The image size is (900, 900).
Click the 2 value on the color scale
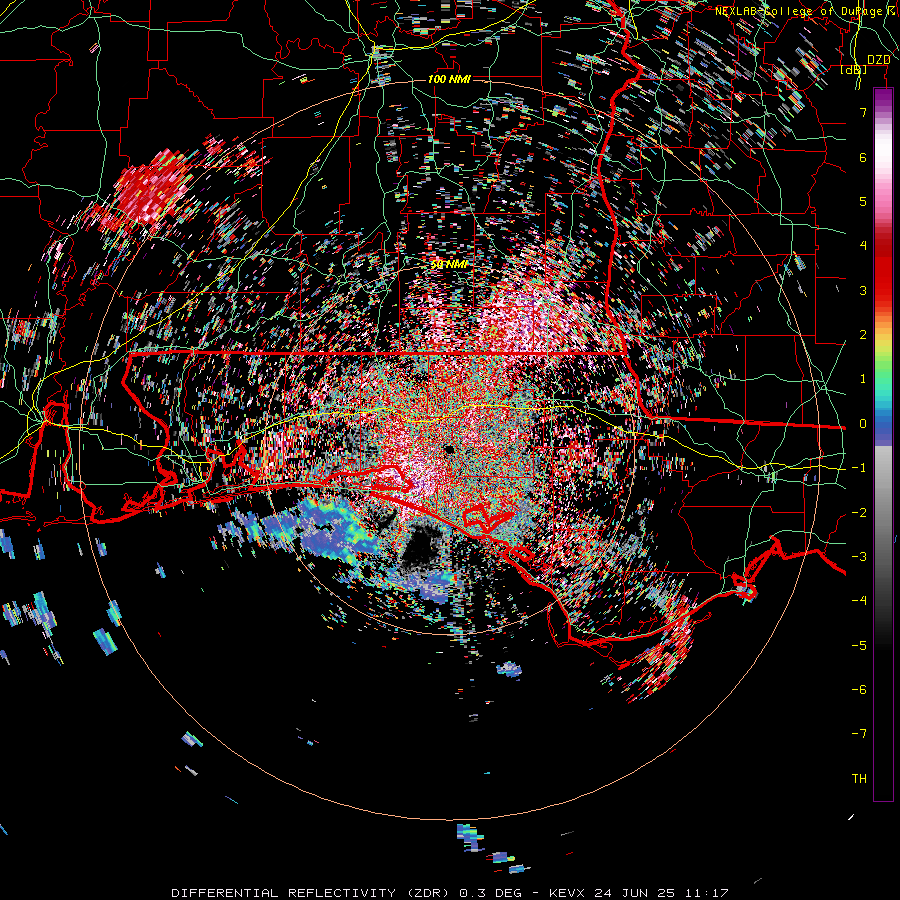point(863,335)
